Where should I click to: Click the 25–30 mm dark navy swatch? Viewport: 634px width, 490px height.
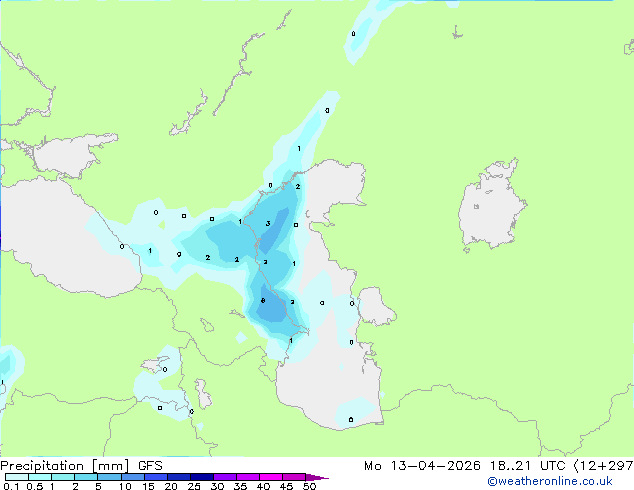click(x=201, y=477)
